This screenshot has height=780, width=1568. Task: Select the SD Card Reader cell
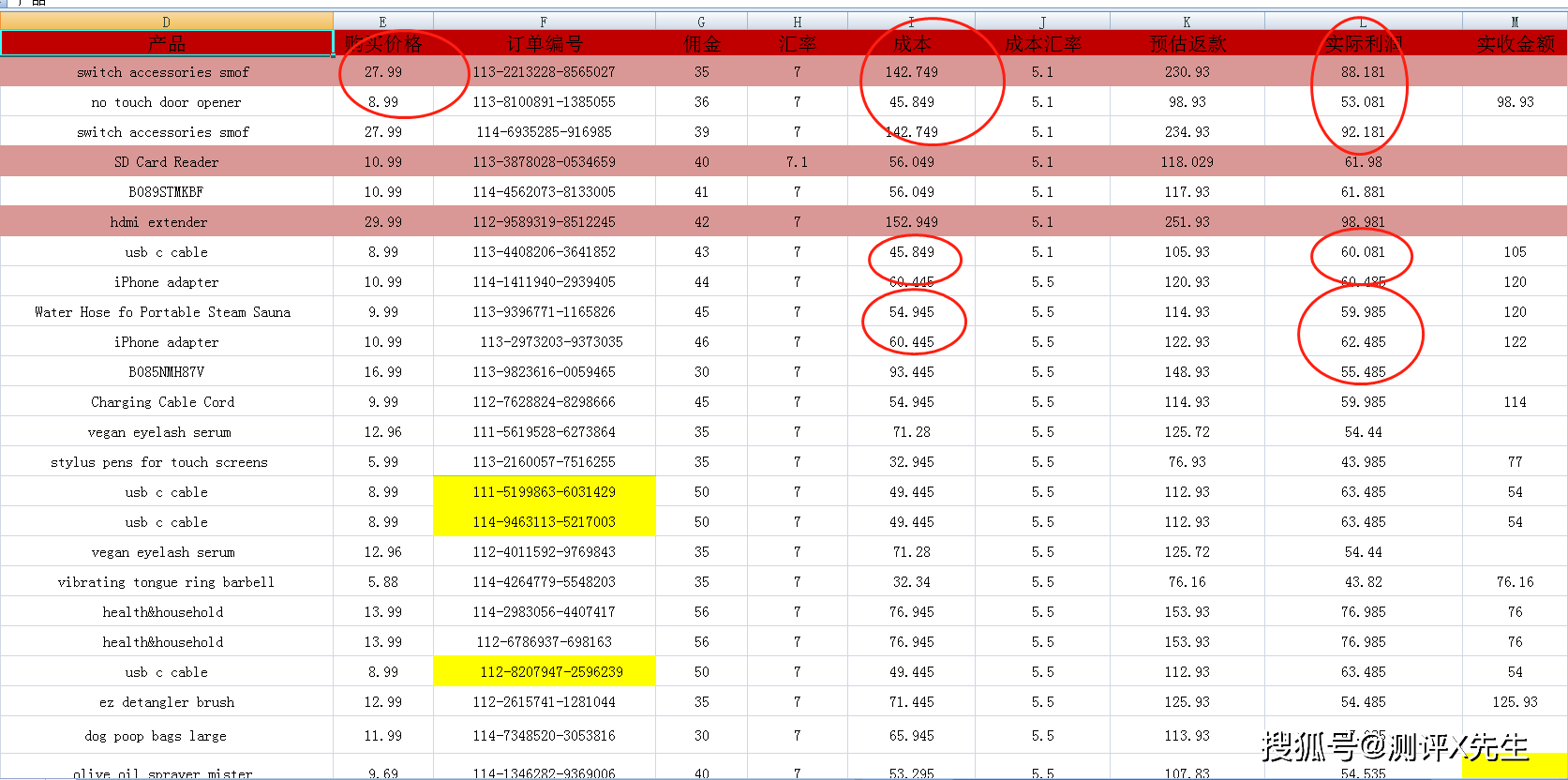(x=167, y=161)
